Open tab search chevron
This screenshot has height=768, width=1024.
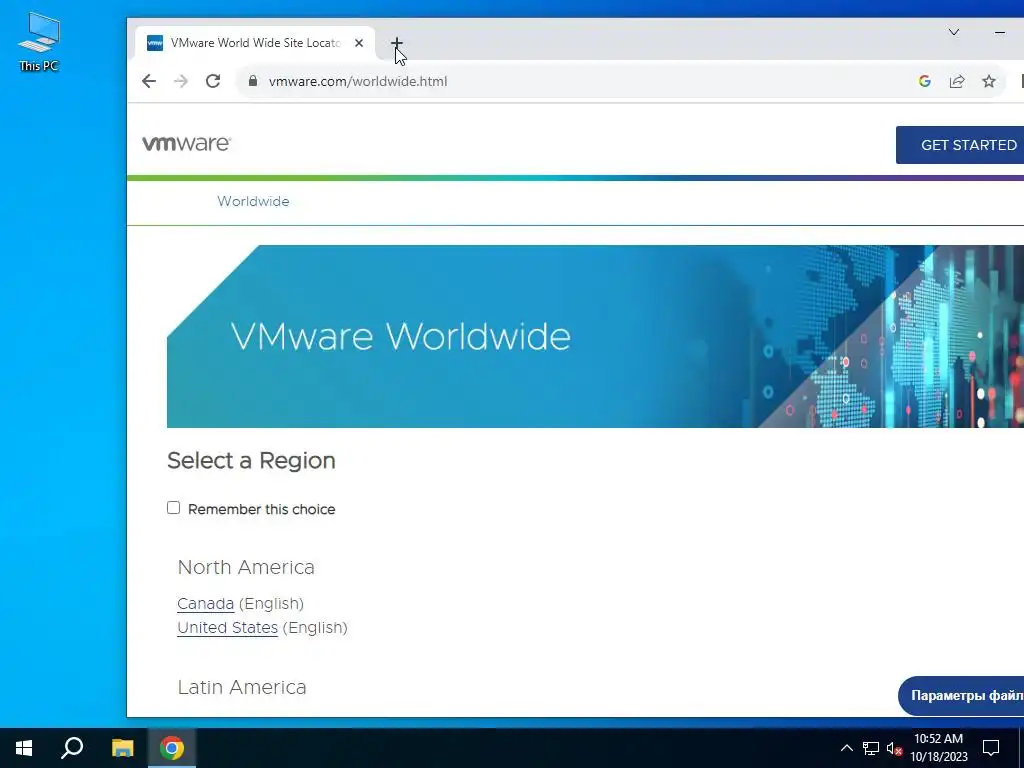pos(954,32)
